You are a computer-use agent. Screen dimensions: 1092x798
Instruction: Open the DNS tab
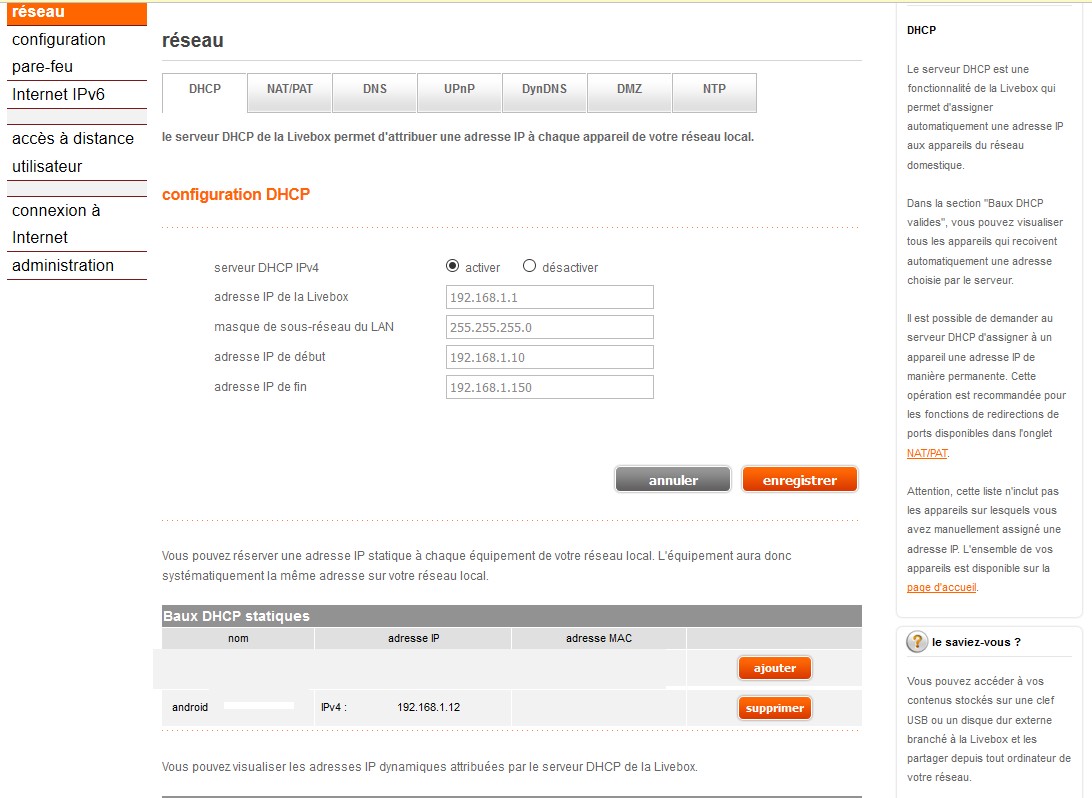[x=374, y=91]
